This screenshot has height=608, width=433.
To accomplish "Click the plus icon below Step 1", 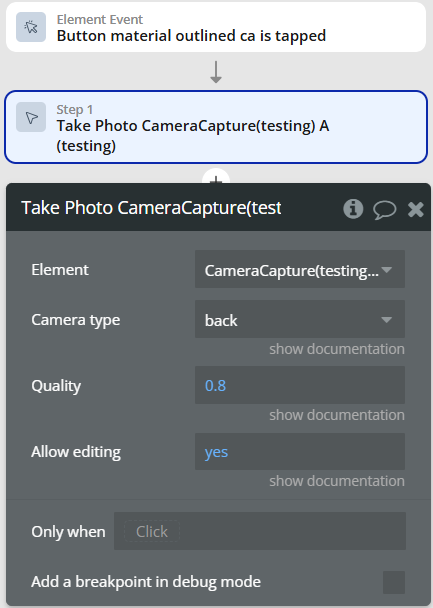I will tap(216, 178).
